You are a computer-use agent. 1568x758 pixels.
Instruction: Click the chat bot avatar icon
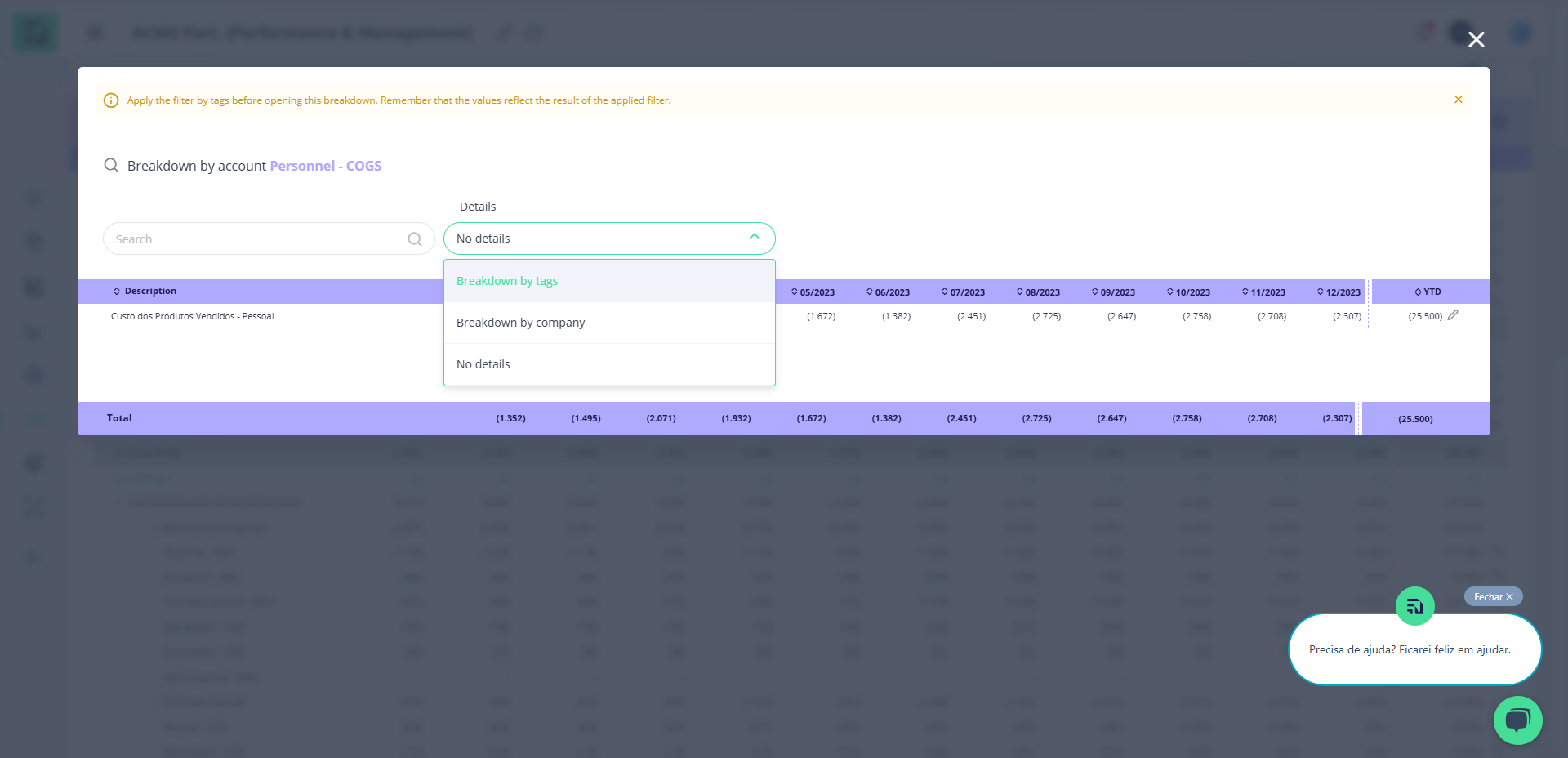(1415, 606)
